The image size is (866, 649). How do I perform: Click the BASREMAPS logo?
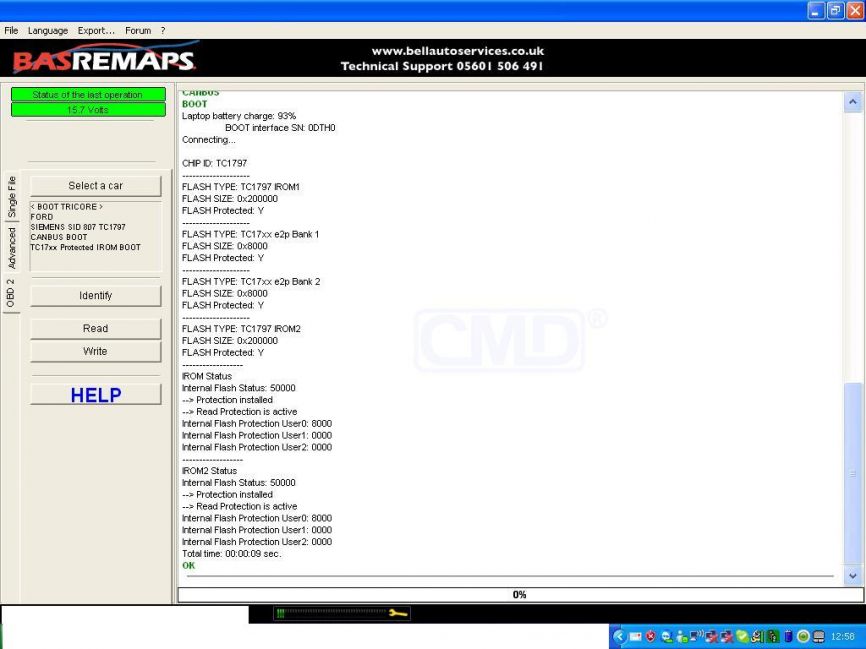coord(105,59)
